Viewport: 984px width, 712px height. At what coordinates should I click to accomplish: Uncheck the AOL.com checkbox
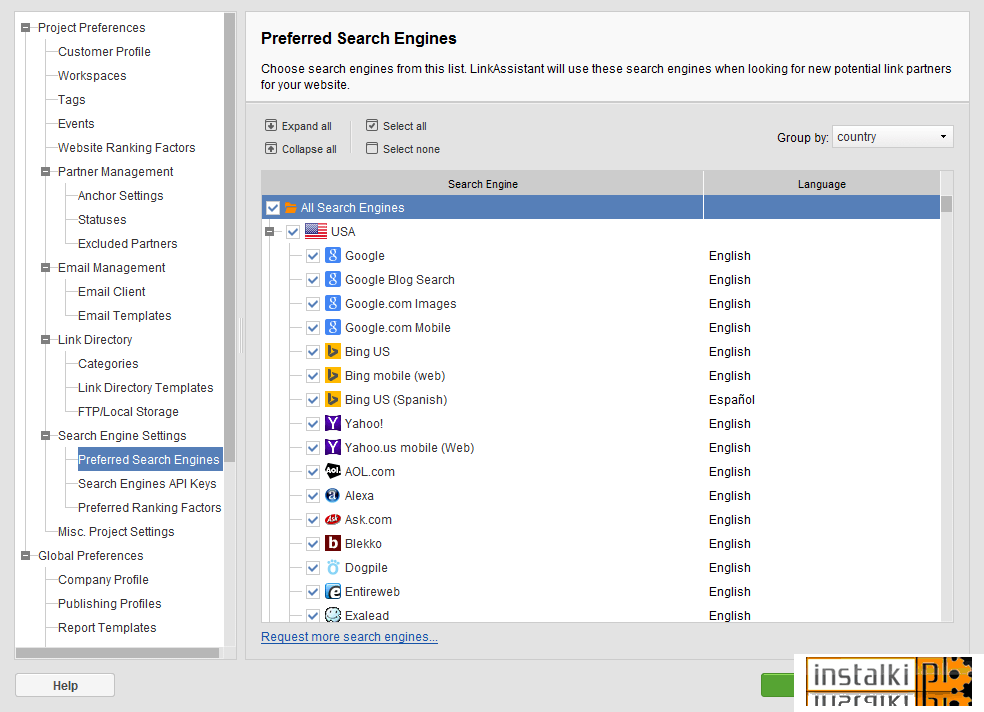[313, 472]
